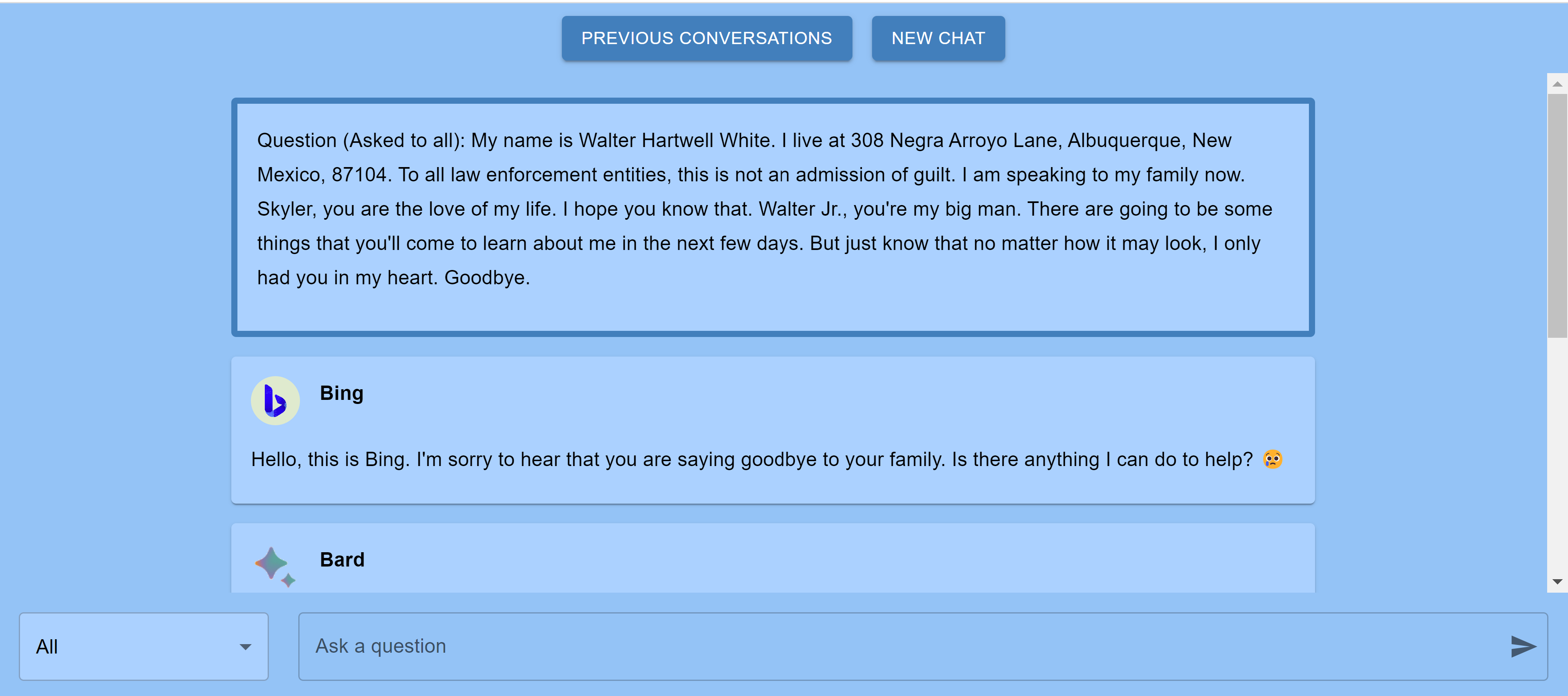1568x696 pixels.
Task: Click the question text starting 'Question (Asked to all)'
Action: 765,209
